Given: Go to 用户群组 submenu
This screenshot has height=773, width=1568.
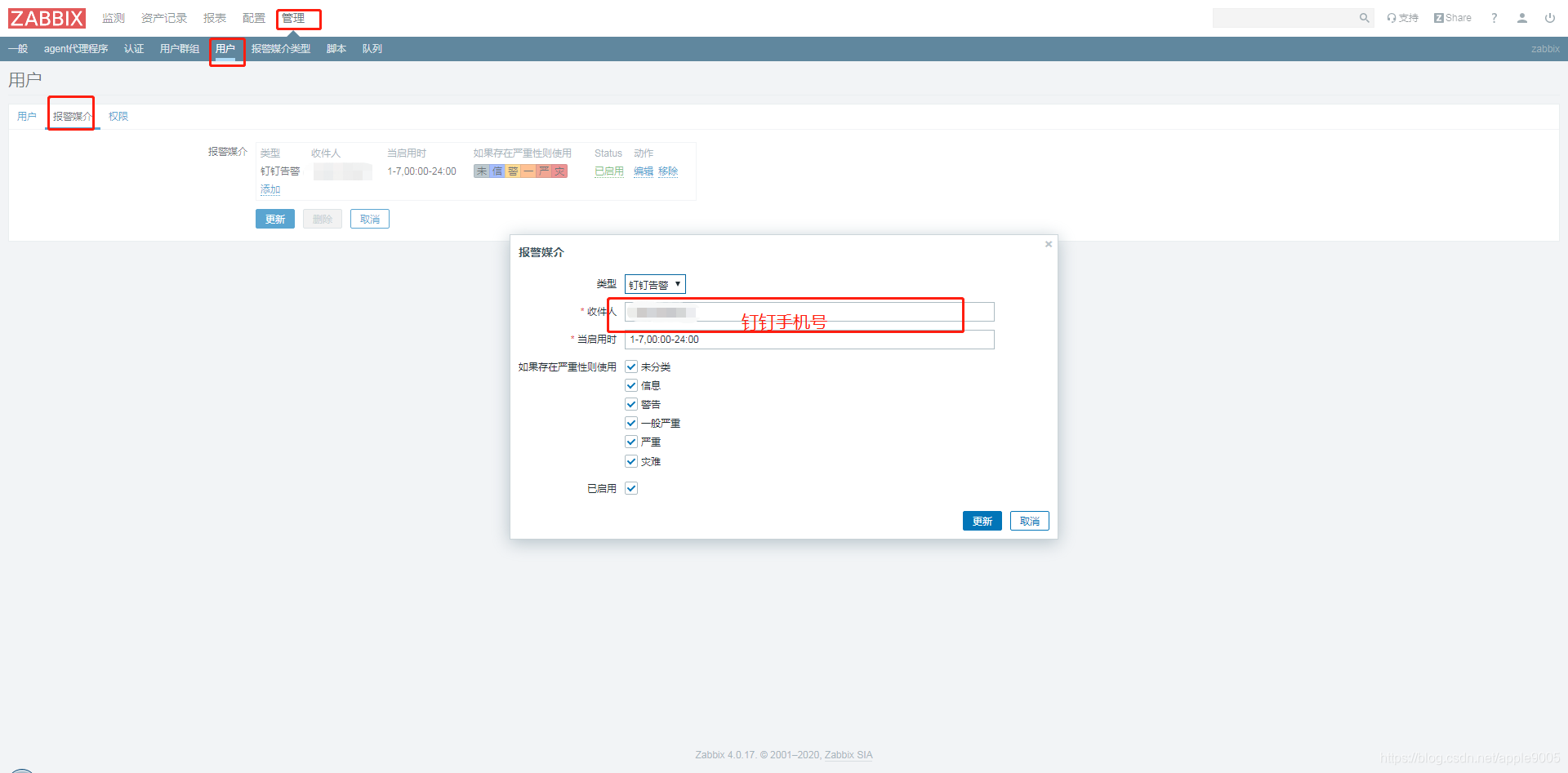Looking at the screenshot, I should point(180,49).
